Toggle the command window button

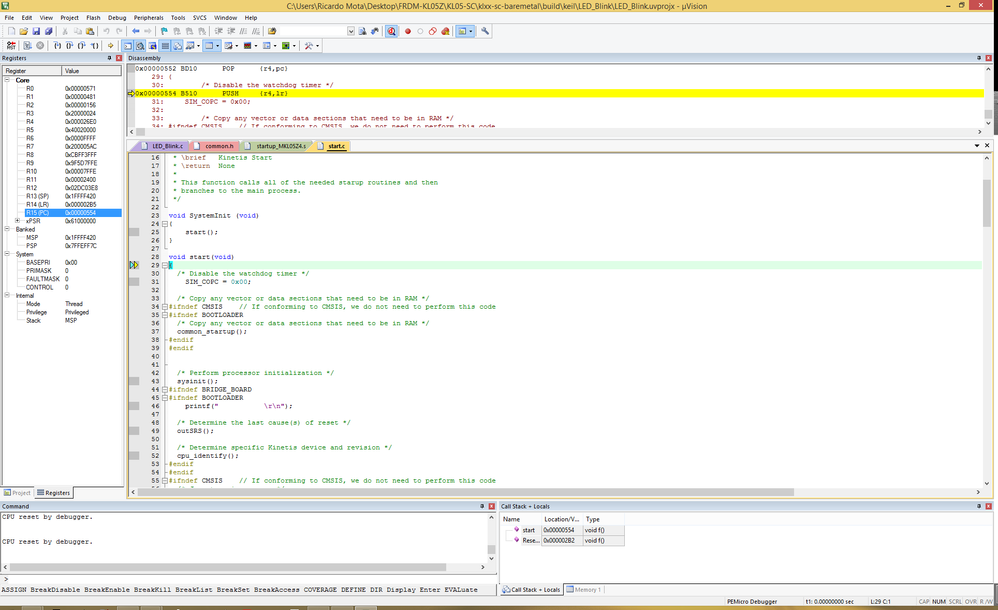point(127,46)
